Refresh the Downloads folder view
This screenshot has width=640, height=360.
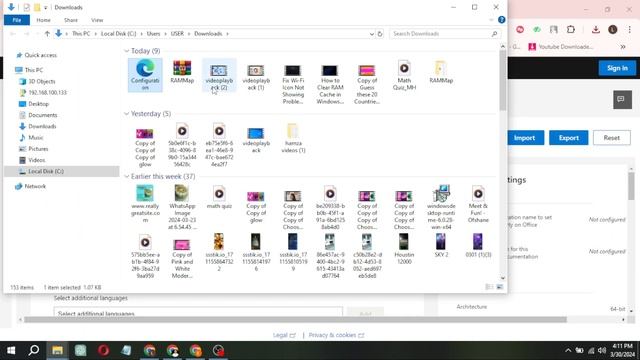point(380,34)
